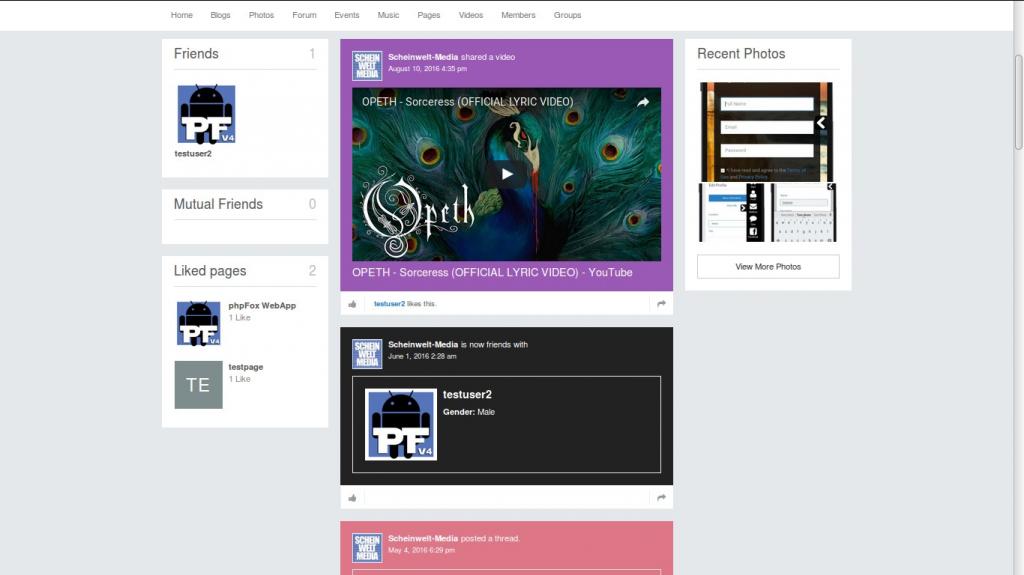Click View More Photos button

tap(768, 267)
